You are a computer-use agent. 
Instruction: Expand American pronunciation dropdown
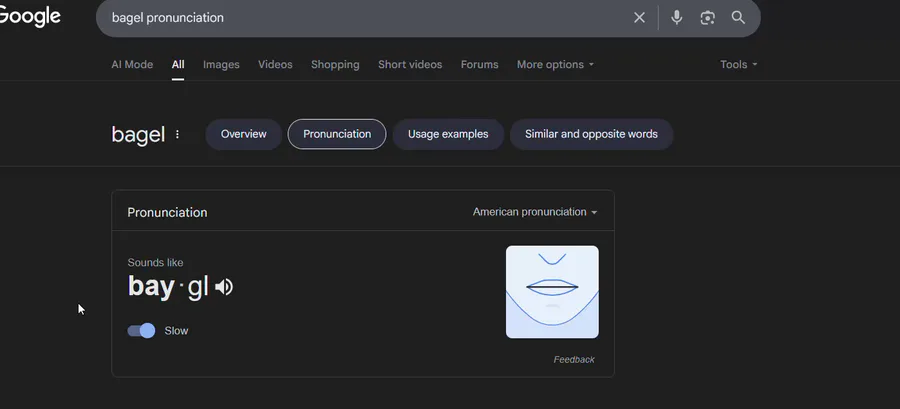coord(535,212)
